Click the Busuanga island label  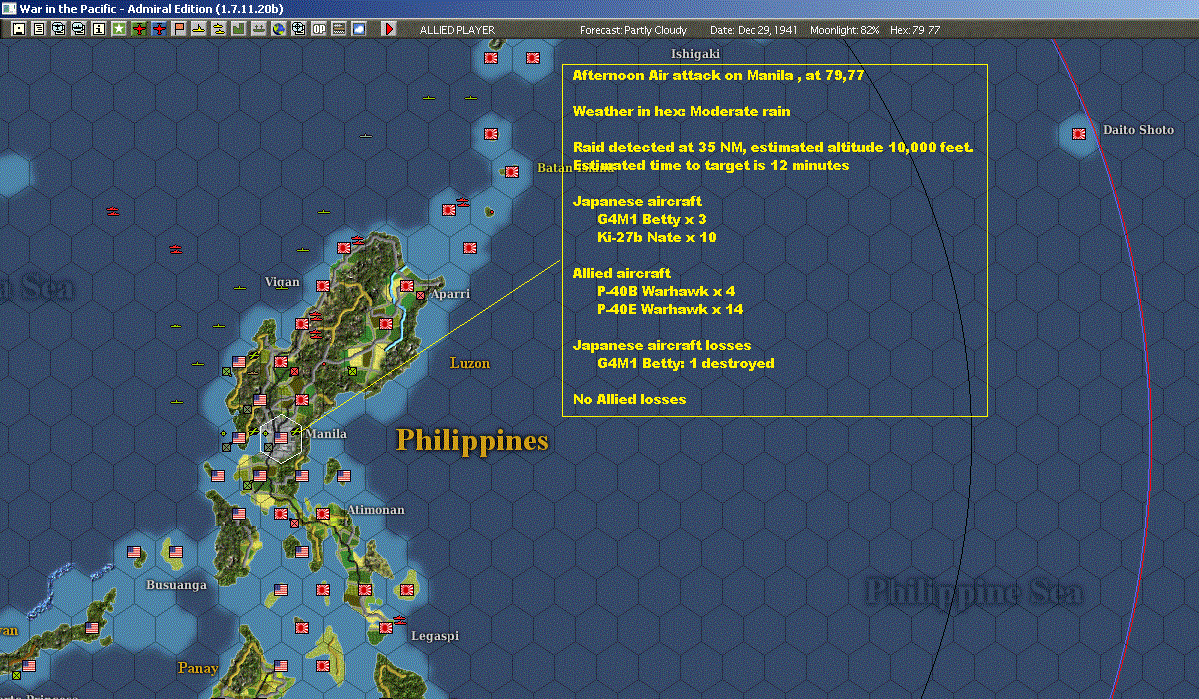177,584
